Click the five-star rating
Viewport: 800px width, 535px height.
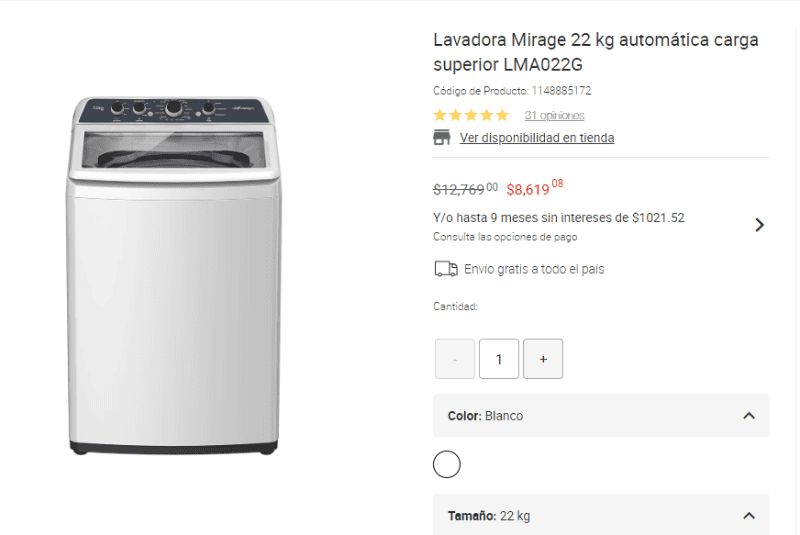pos(471,115)
